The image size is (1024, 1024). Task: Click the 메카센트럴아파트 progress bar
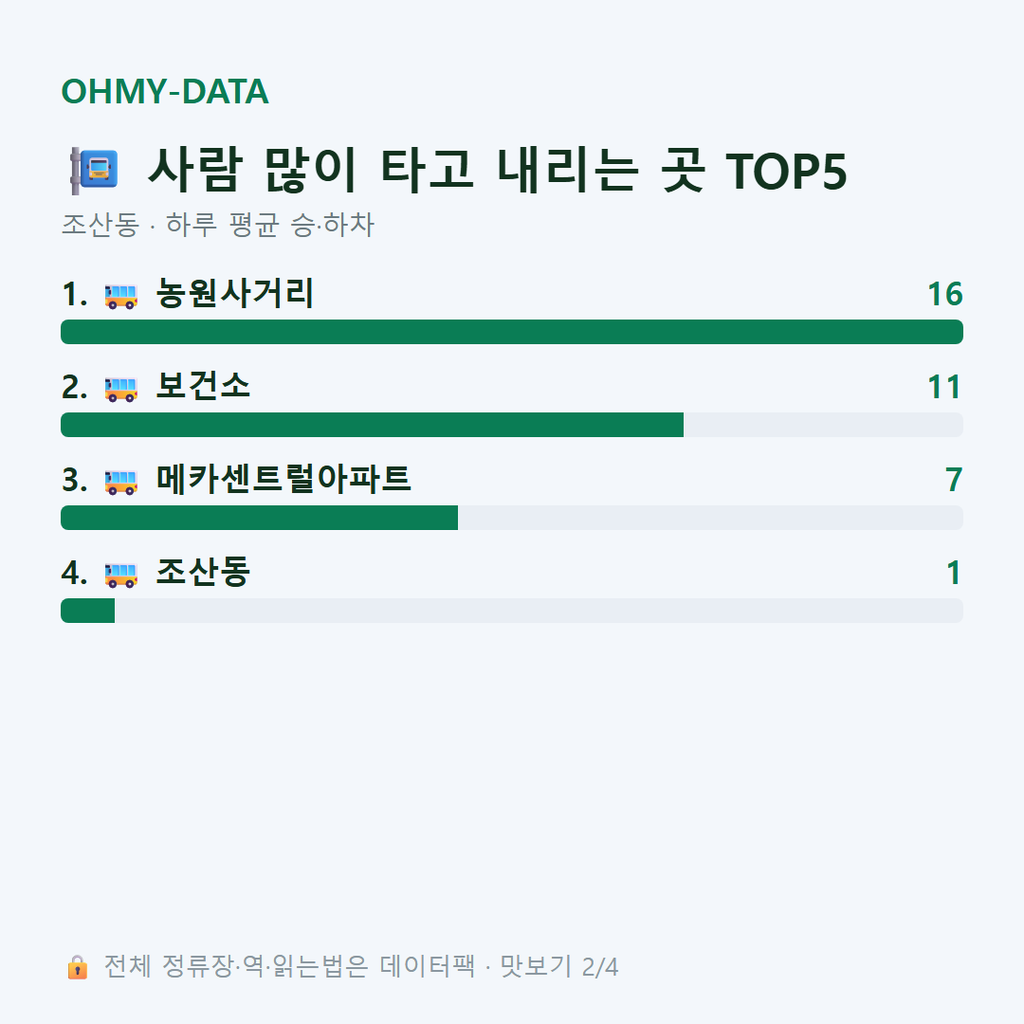(x=512, y=517)
